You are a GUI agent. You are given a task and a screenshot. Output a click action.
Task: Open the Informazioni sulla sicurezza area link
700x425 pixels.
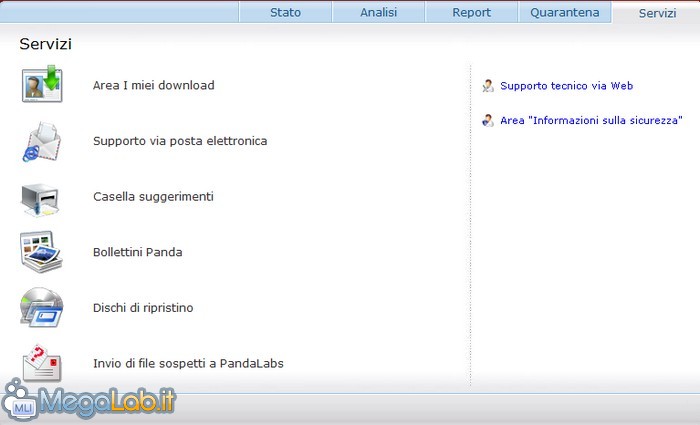[x=591, y=120]
